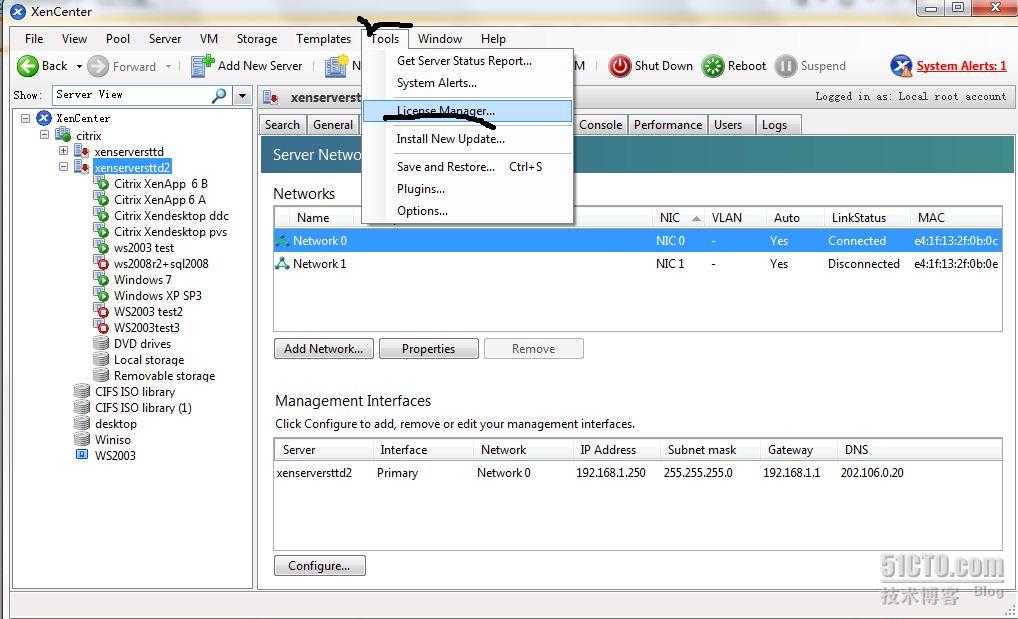Collapse the citrix pool node

tap(44, 134)
